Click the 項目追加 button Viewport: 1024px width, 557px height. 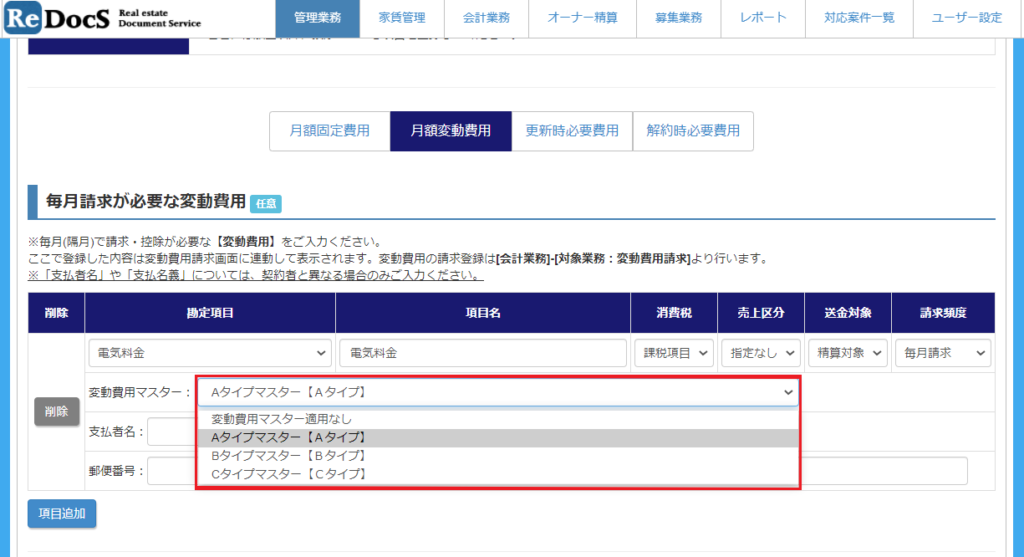click(x=62, y=513)
